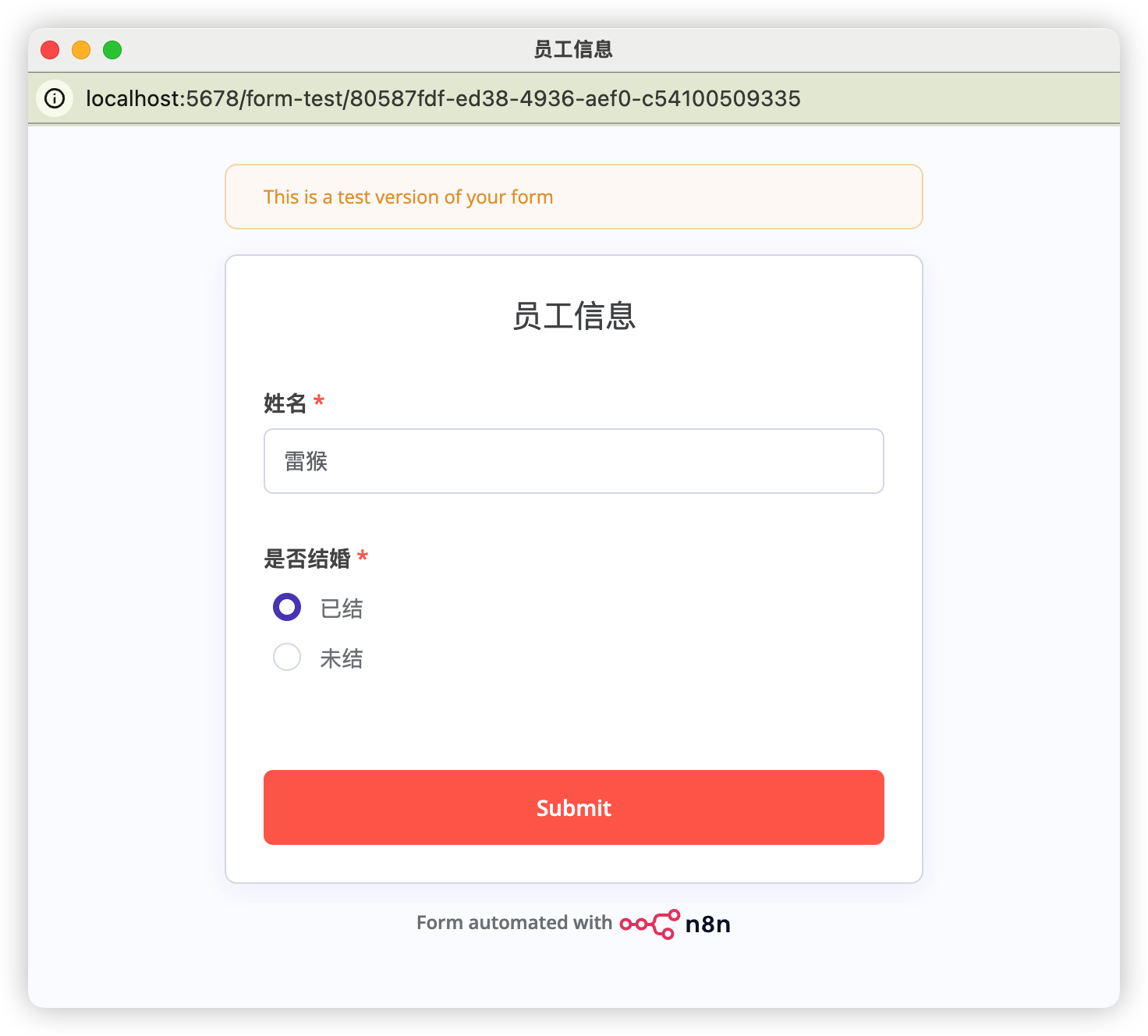Click the localhost URL in address bar
The image size is (1148, 1036).
tap(443, 98)
